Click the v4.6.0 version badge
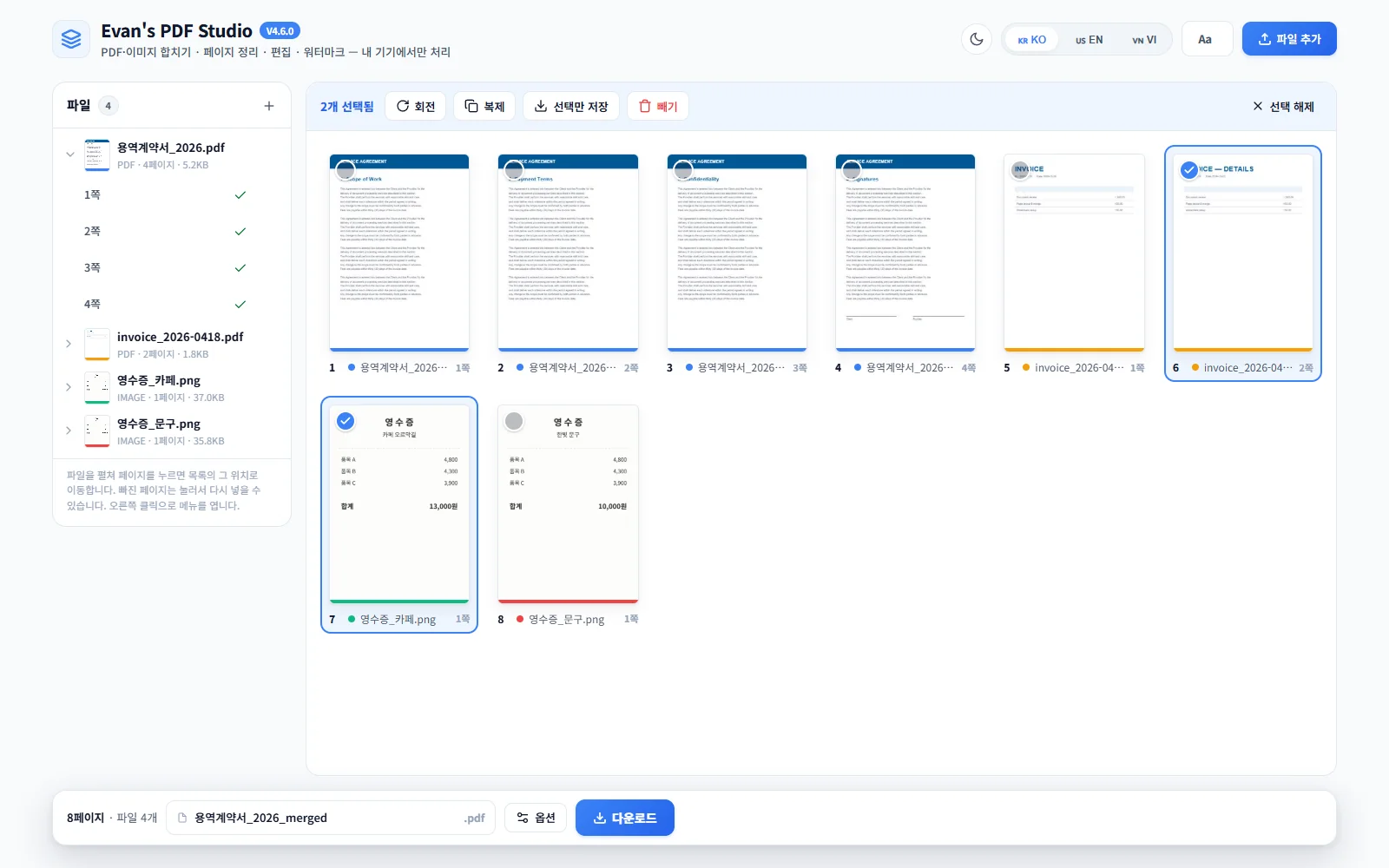 (280, 31)
